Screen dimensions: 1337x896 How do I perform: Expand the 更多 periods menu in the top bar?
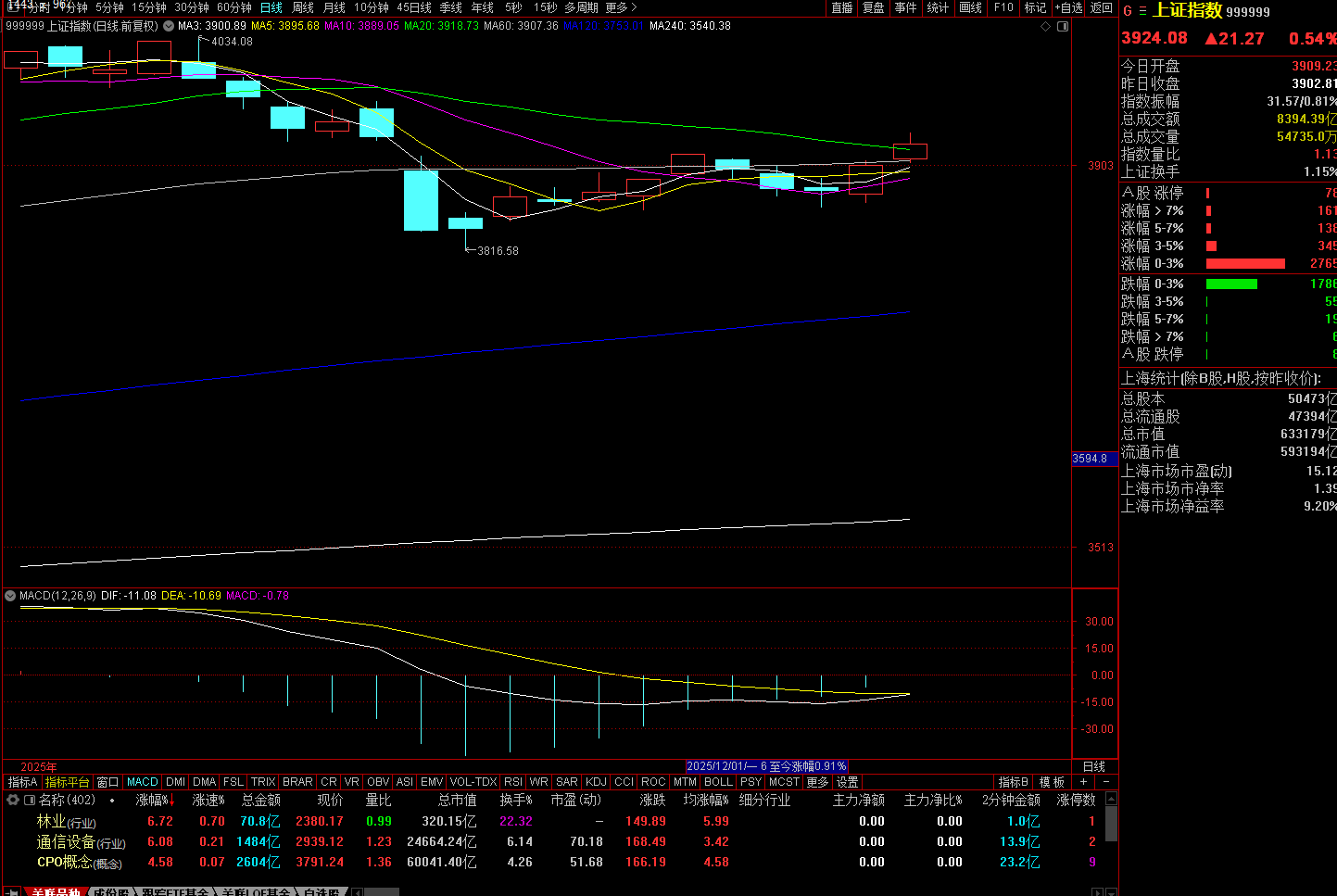[621, 7]
